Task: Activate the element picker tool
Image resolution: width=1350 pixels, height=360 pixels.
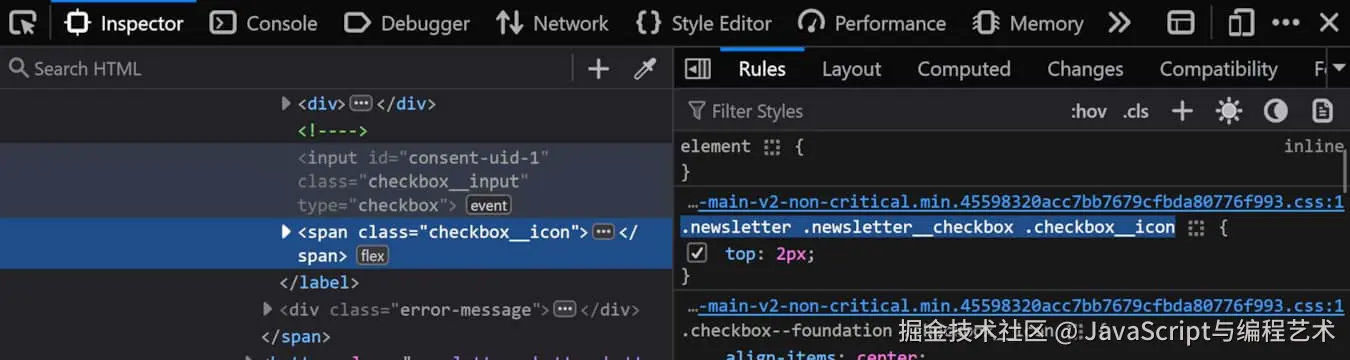Action: pos(22,22)
